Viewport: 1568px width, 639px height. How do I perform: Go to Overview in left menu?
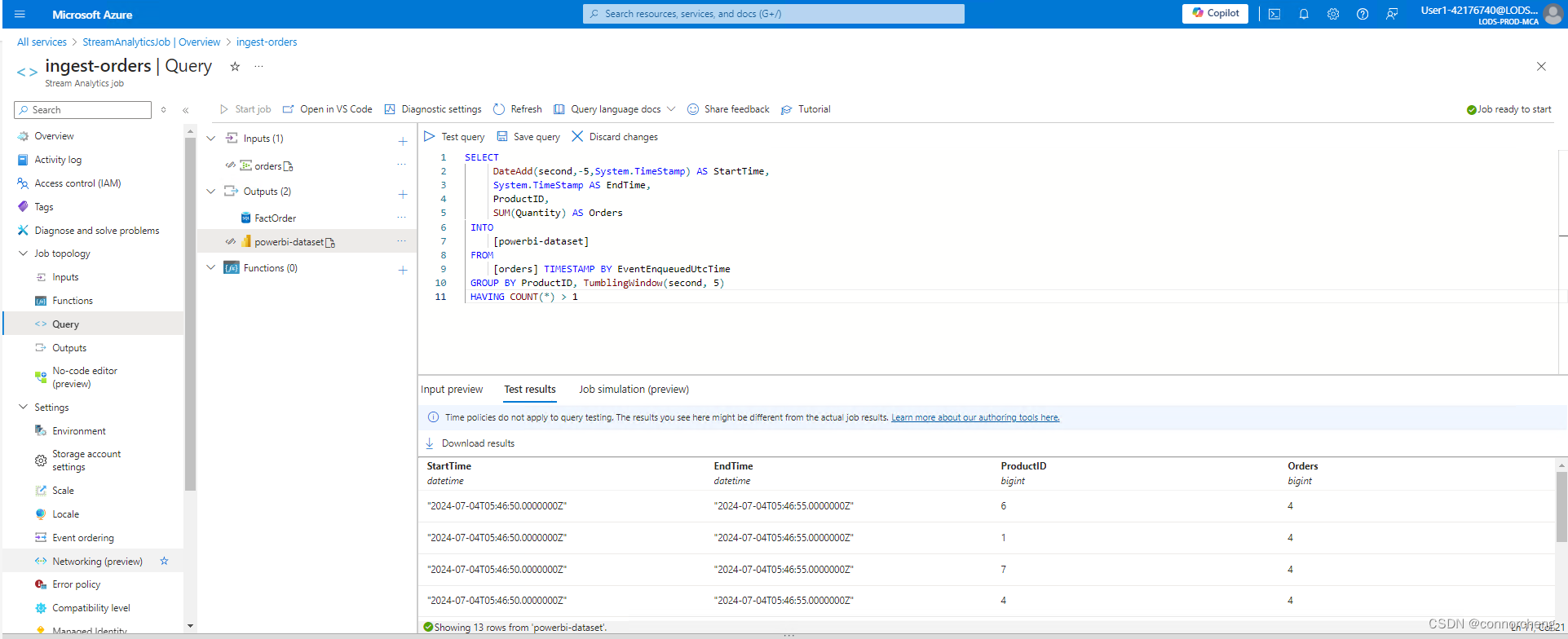point(54,136)
